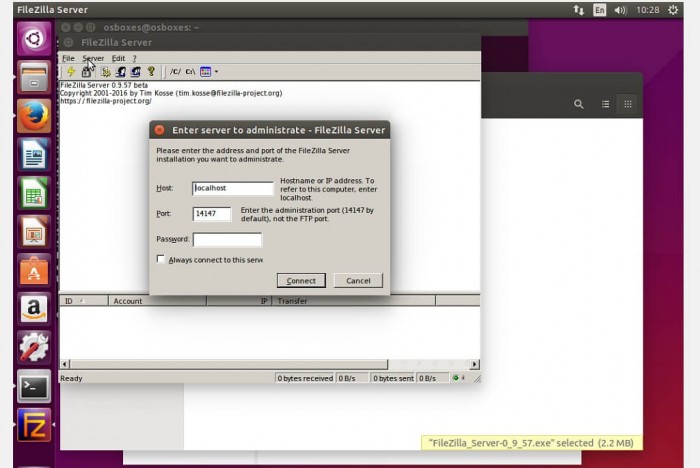This screenshot has width=700, height=468.
Task: Close the Enter server to administrate dialog
Action: tap(159, 130)
